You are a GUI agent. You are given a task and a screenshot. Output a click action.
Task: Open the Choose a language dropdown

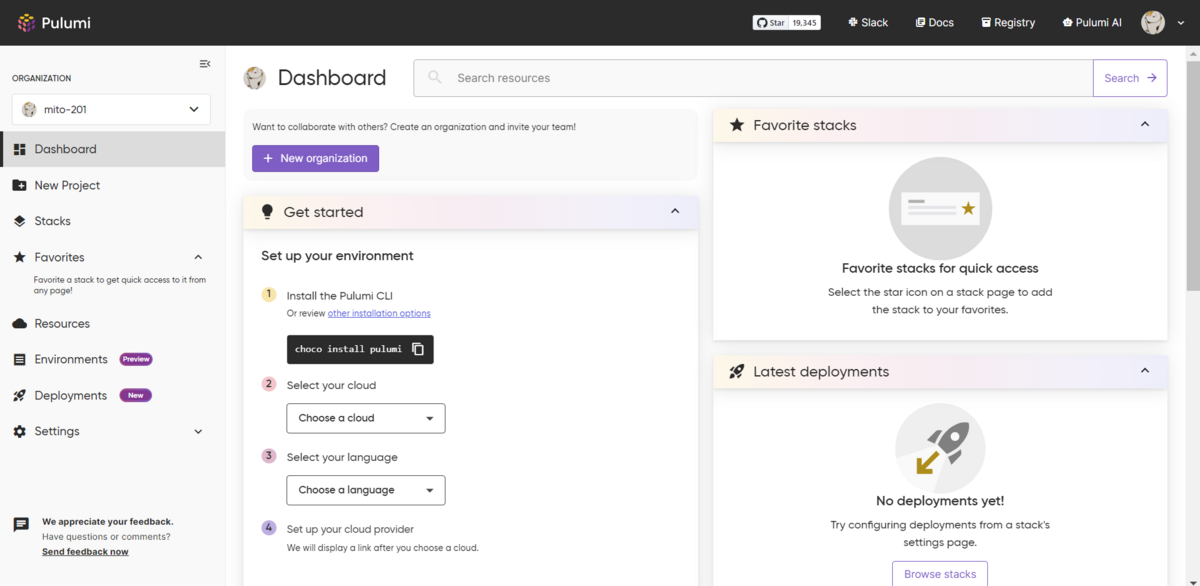point(366,490)
